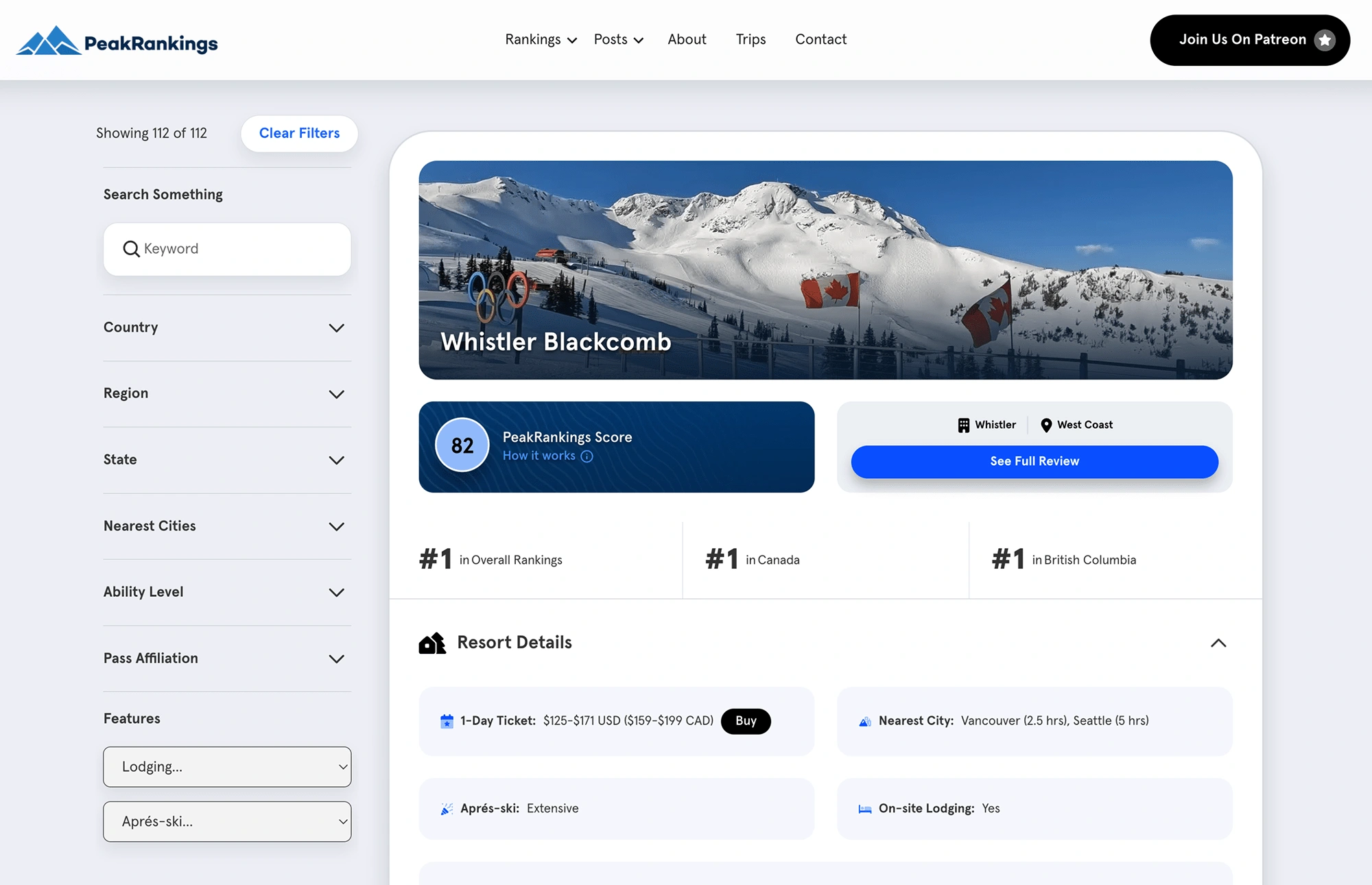Go to the Contact page
The width and height of the screenshot is (1372, 885).
(x=820, y=40)
